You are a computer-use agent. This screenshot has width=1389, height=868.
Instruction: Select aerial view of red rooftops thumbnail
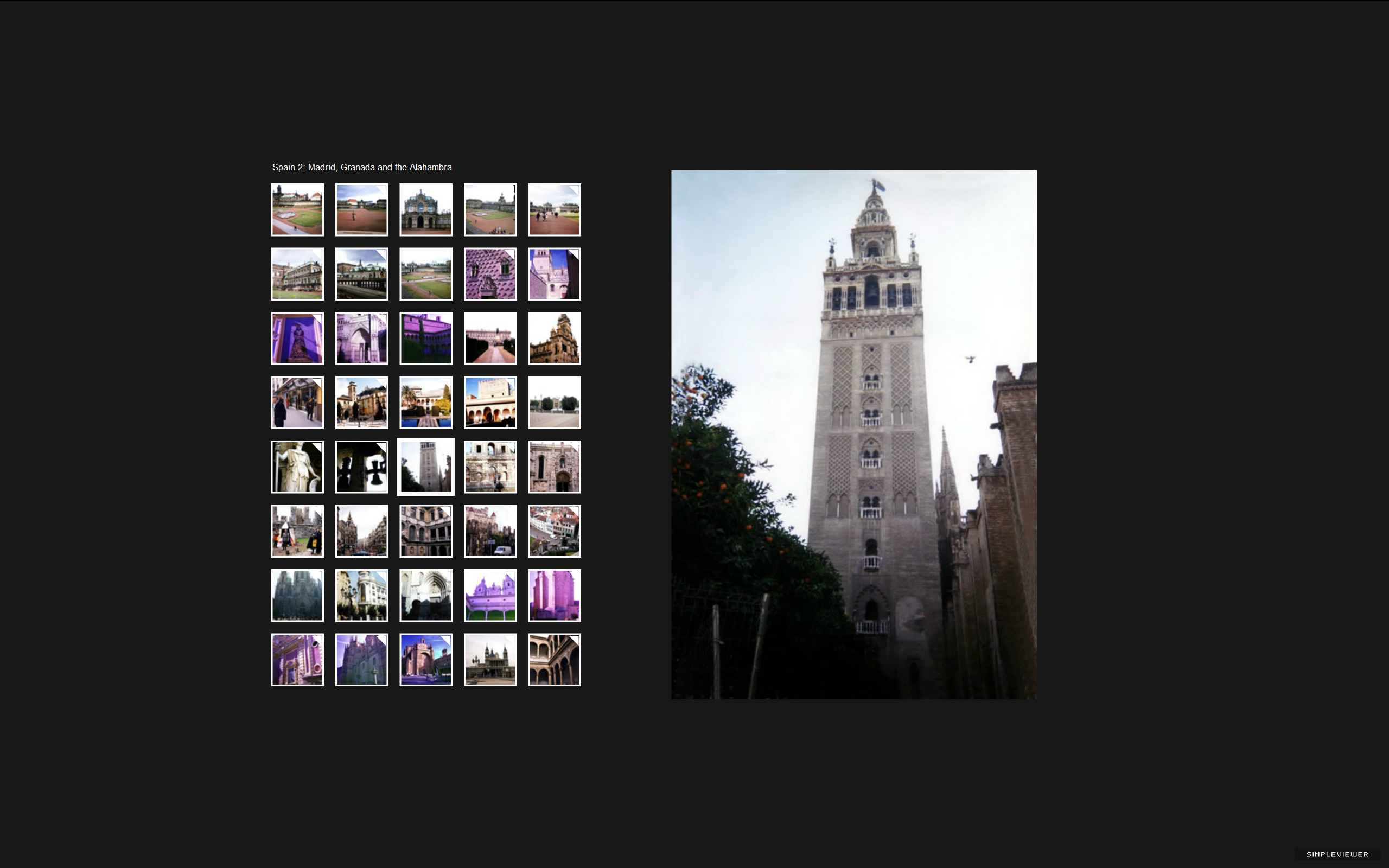click(555, 531)
